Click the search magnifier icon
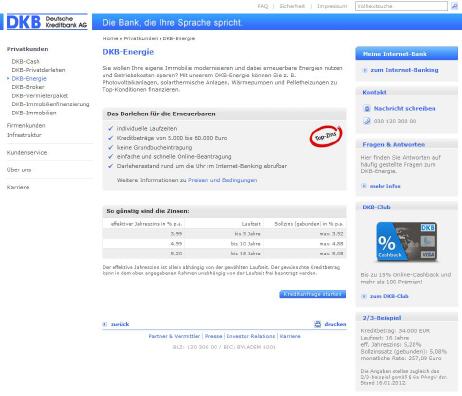 pos(454,6)
